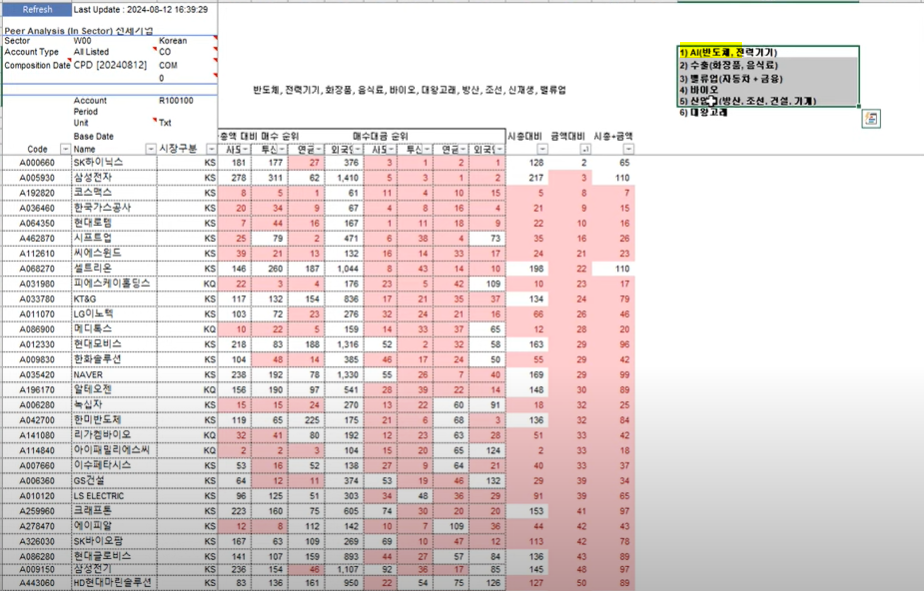Open the Name column filter dropdown
The width and height of the screenshot is (924, 591).
point(151,150)
